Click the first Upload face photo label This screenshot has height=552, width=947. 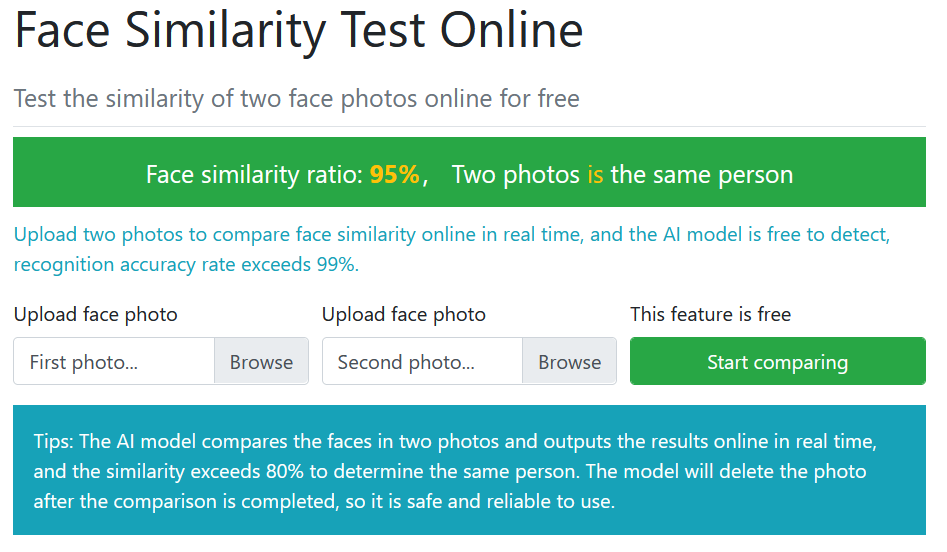96,314
